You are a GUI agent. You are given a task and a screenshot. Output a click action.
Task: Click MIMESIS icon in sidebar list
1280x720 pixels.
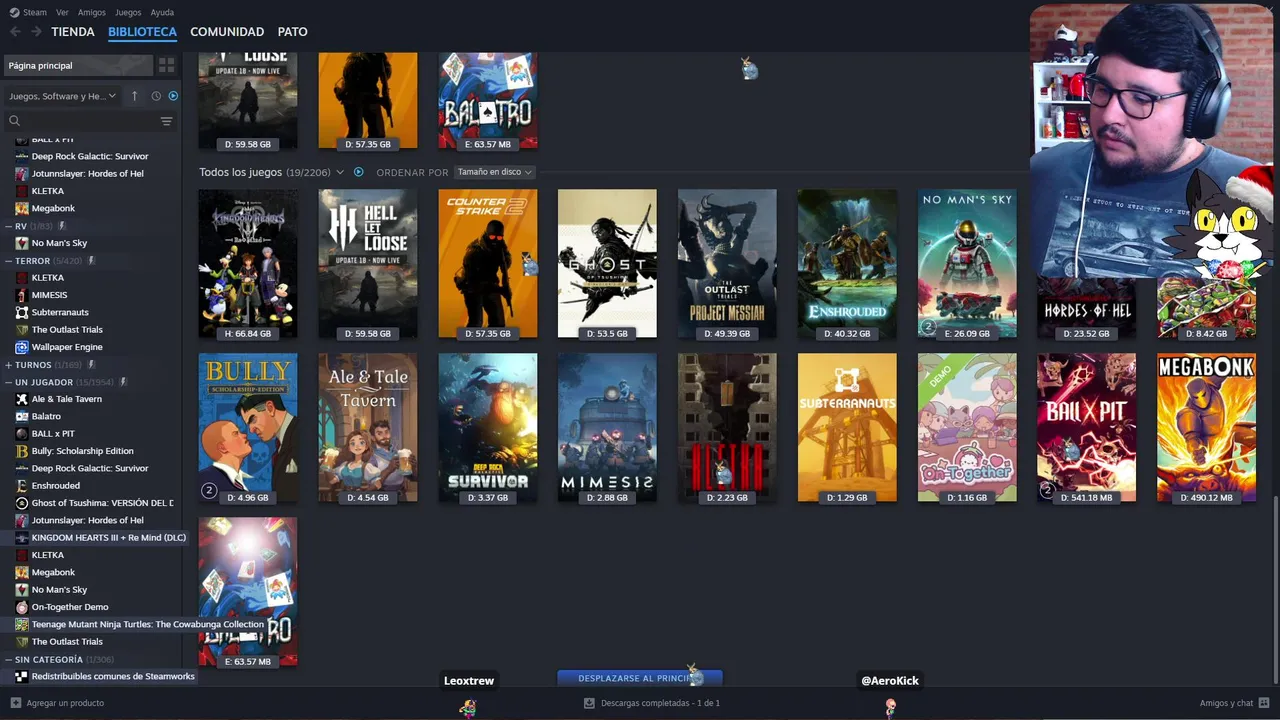22,295
